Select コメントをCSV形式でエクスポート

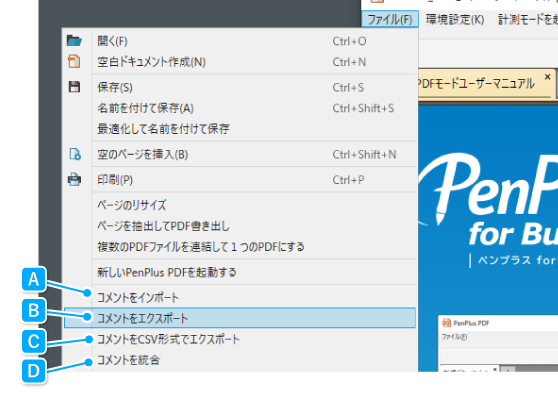(x=239, y=339)
